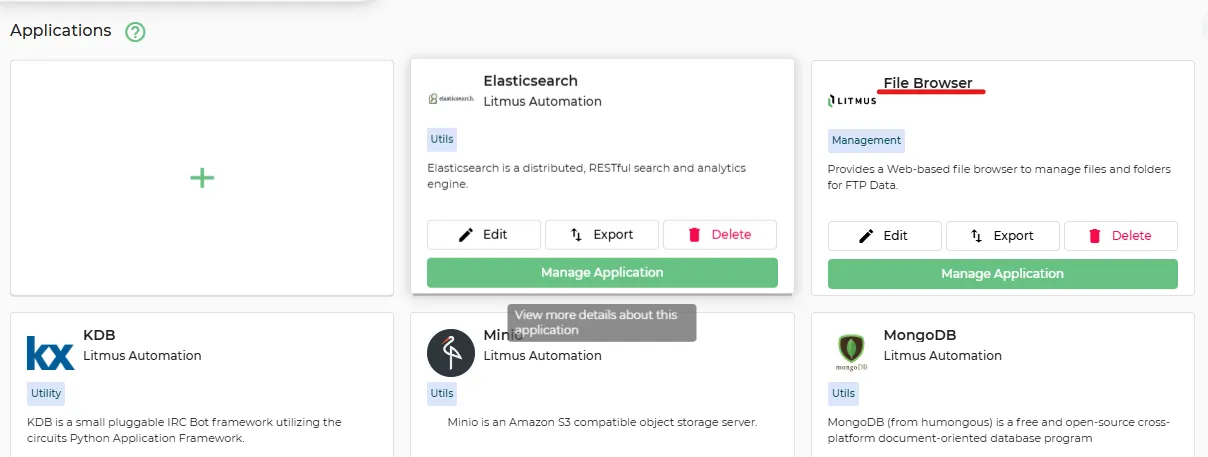Click the export arrows icon on File Browser card
1208x457 pixels.
click(976, 236)
